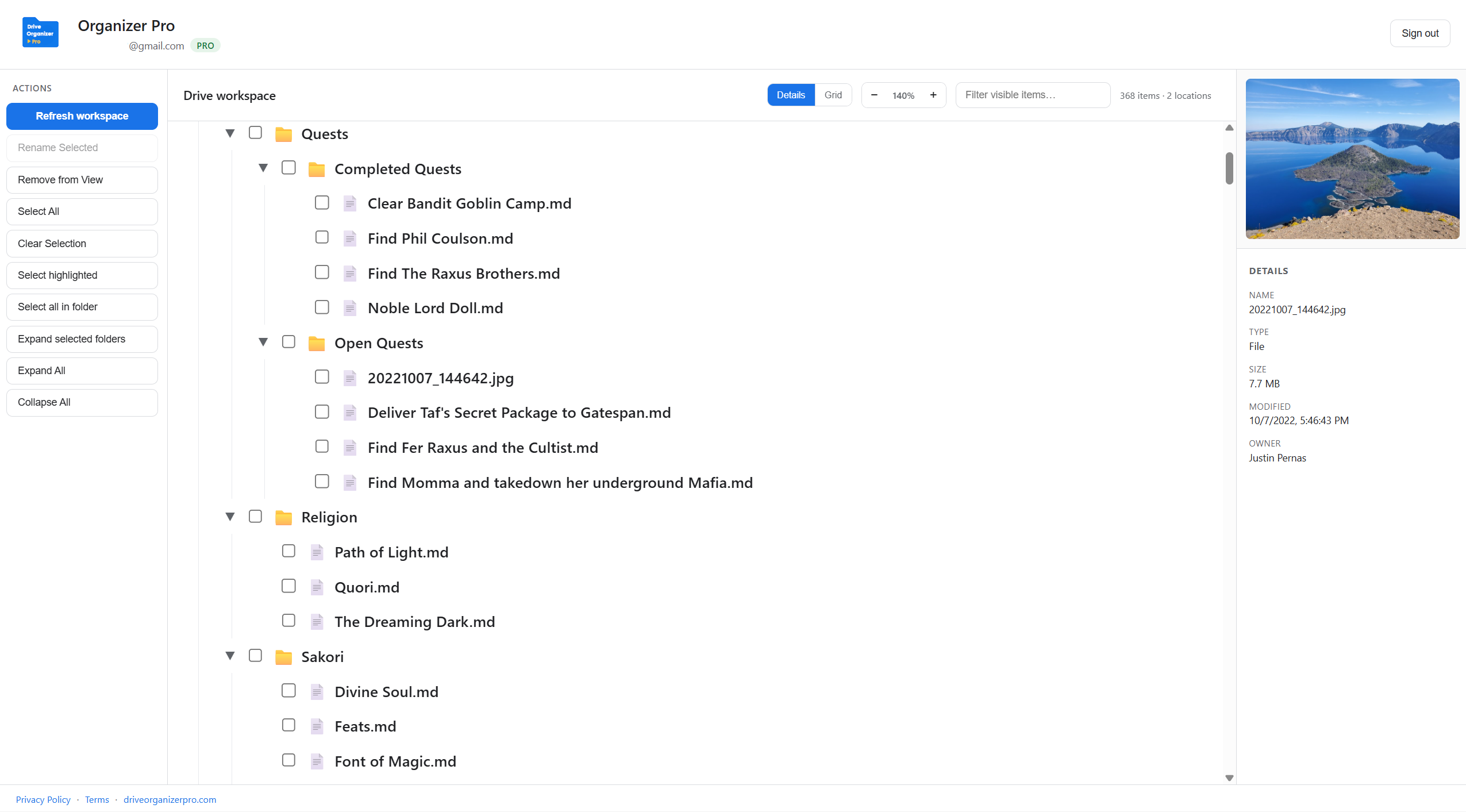
Task: Click Select all in folder button
Action: tap(82, 307)
